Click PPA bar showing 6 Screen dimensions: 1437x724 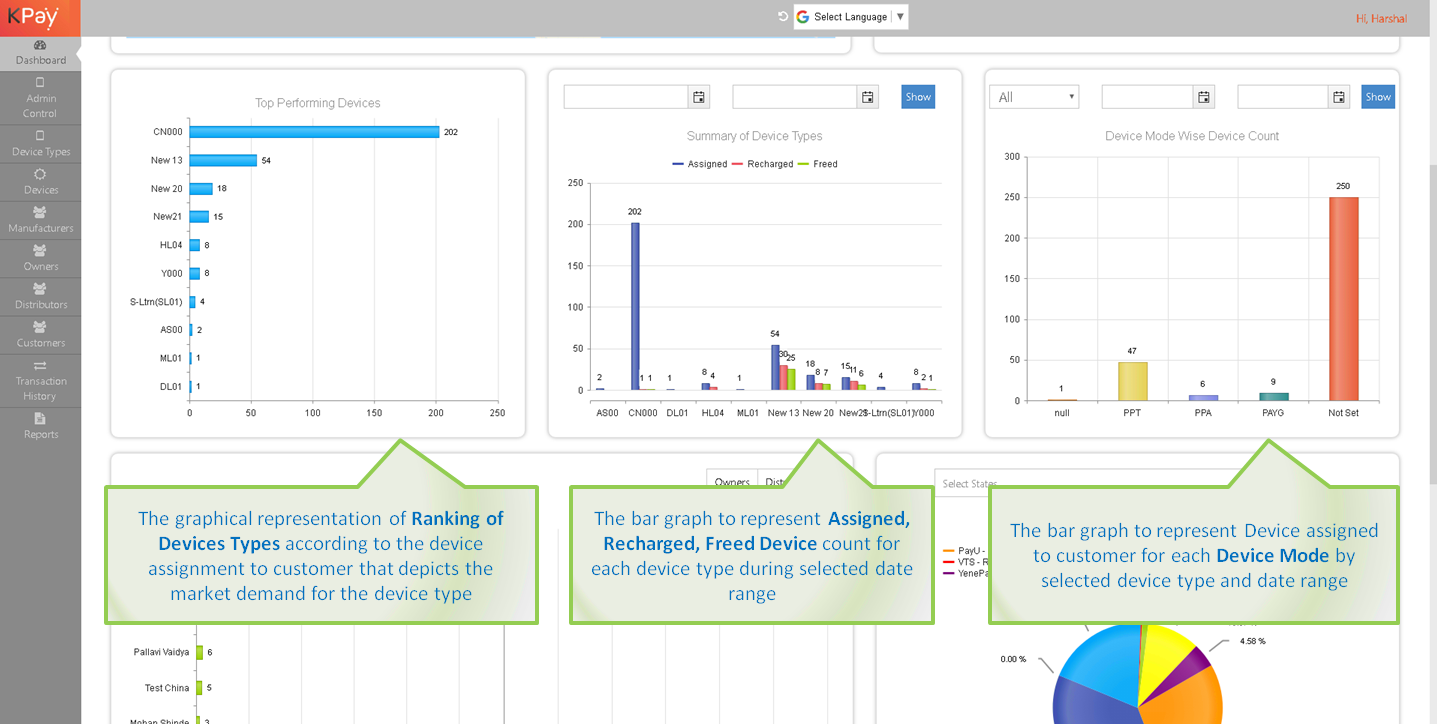1203,398
